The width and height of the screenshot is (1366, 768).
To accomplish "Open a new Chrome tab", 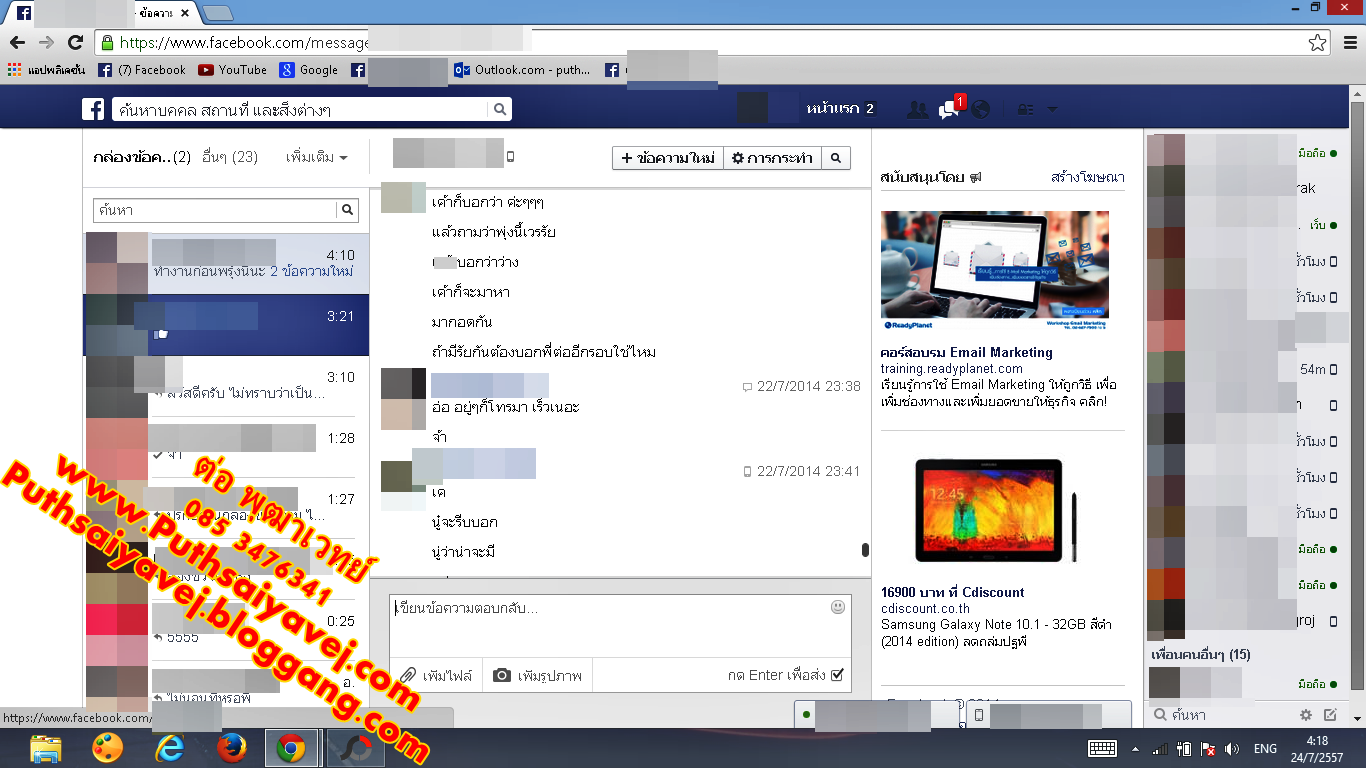I will pos(217,13).
